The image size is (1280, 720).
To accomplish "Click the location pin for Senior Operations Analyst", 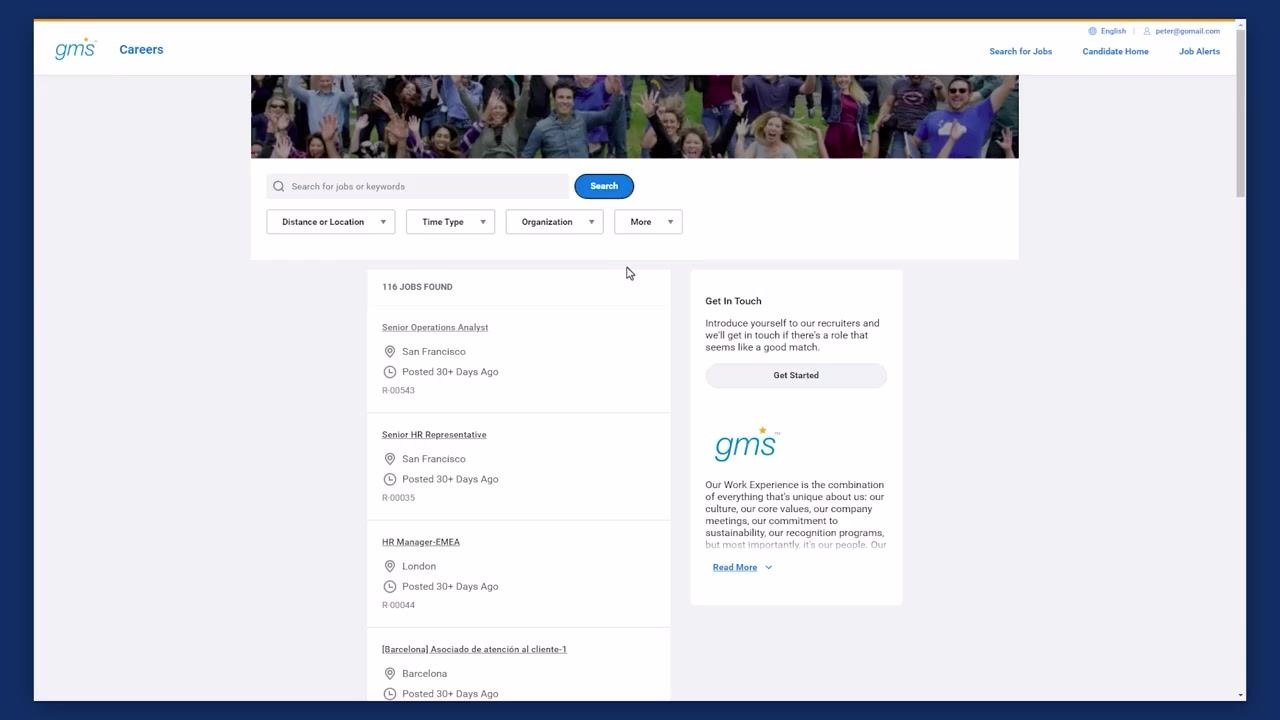I will click(390, 352).
